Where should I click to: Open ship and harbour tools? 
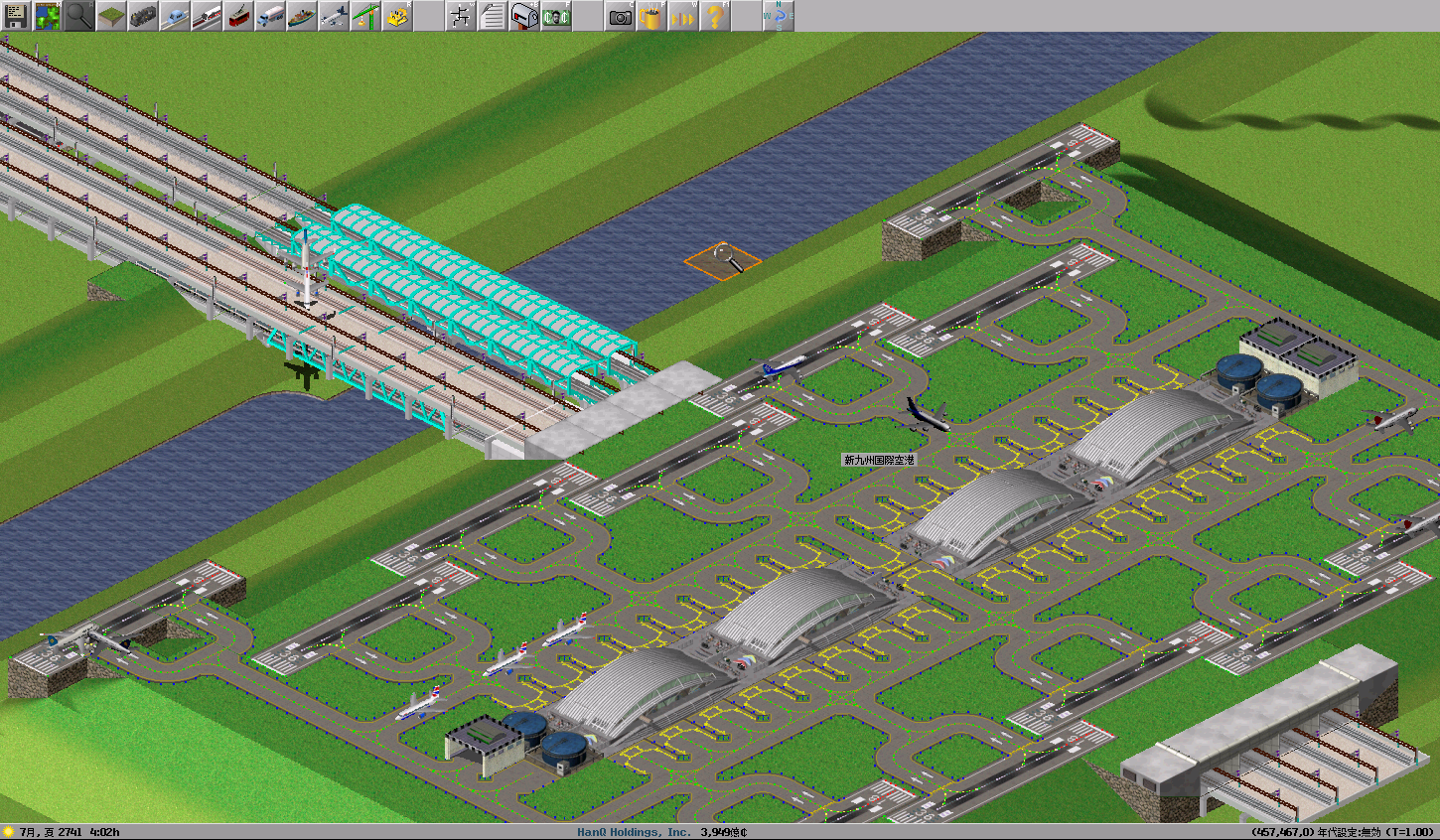click(x=302, y=16)
